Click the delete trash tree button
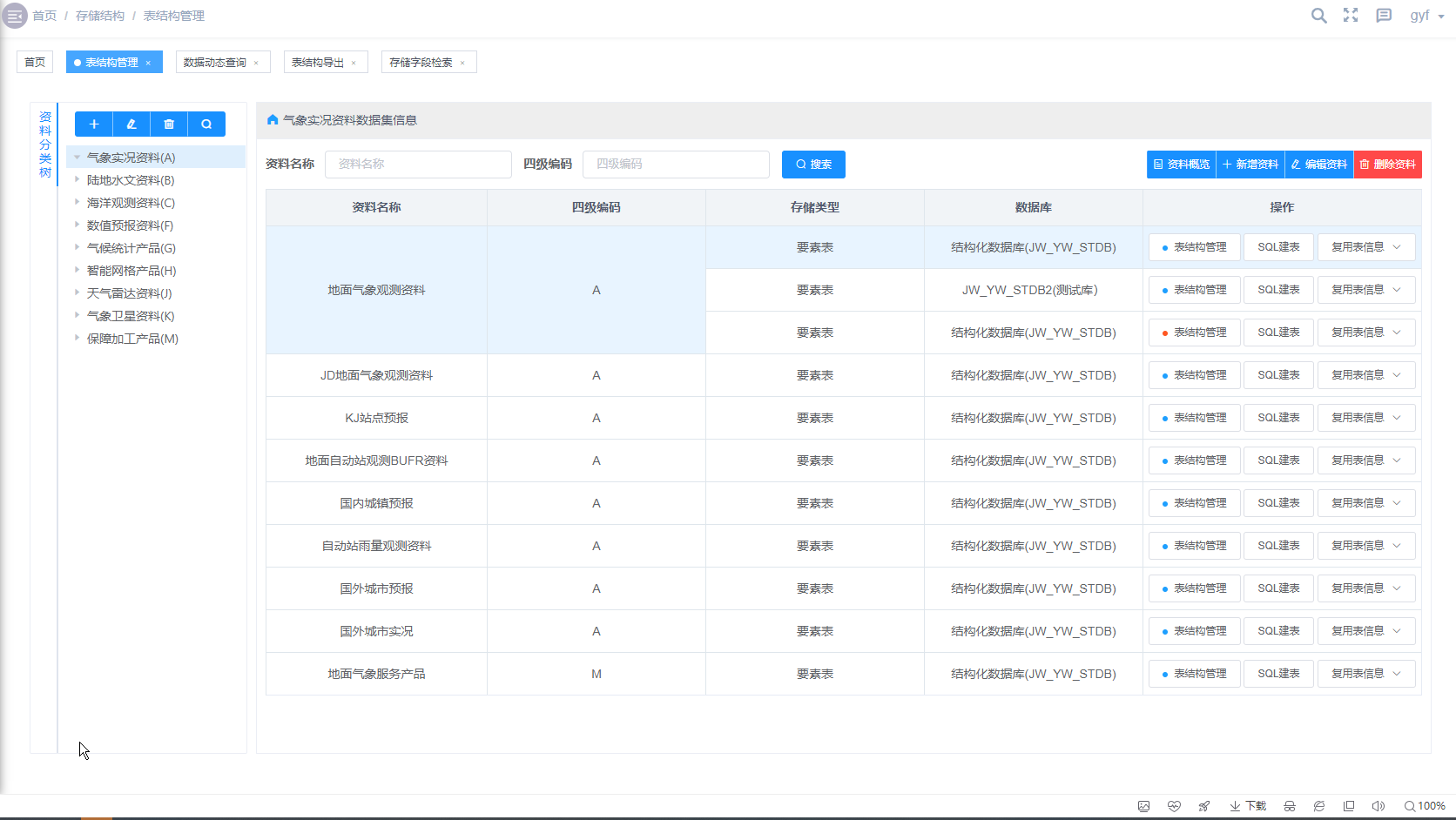The width and height of the screenshot is (1456, 820). click(x=169, y=124)
